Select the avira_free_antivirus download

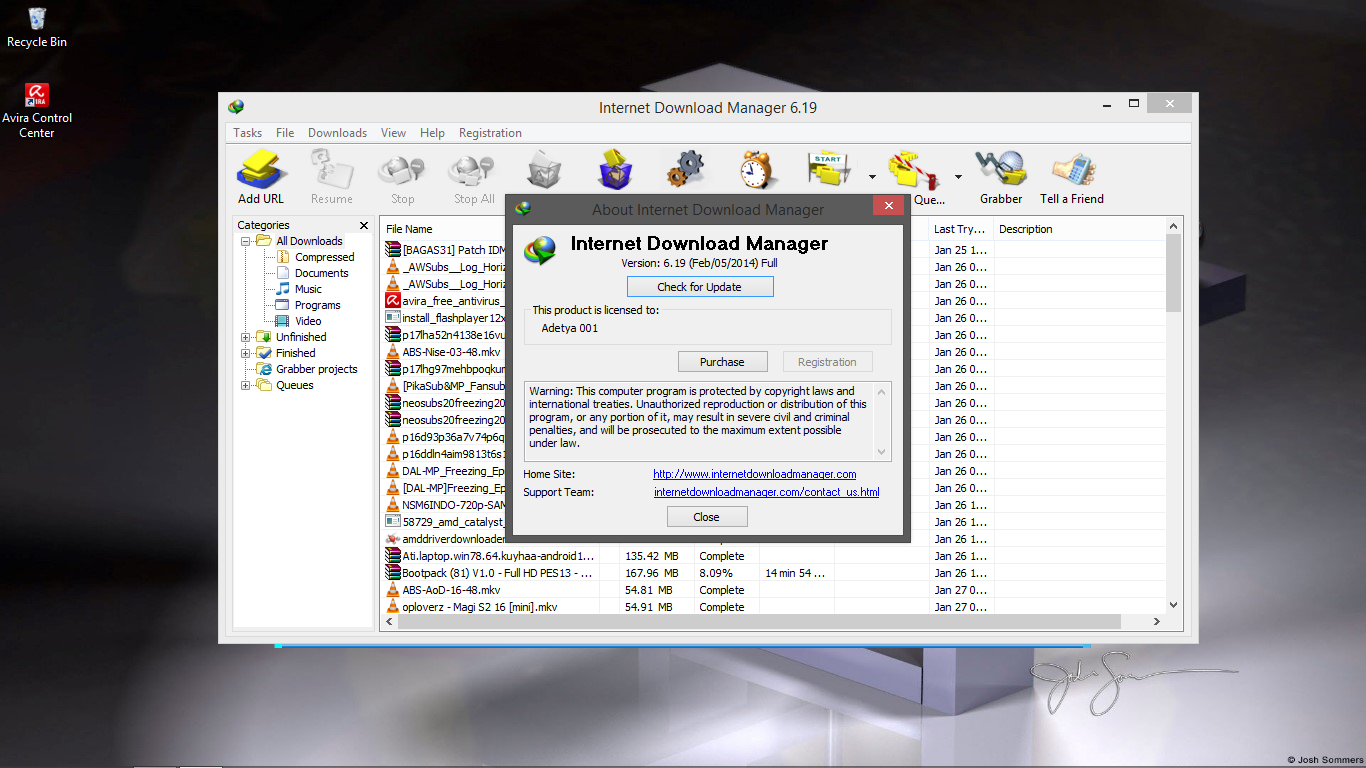[445, 301]
